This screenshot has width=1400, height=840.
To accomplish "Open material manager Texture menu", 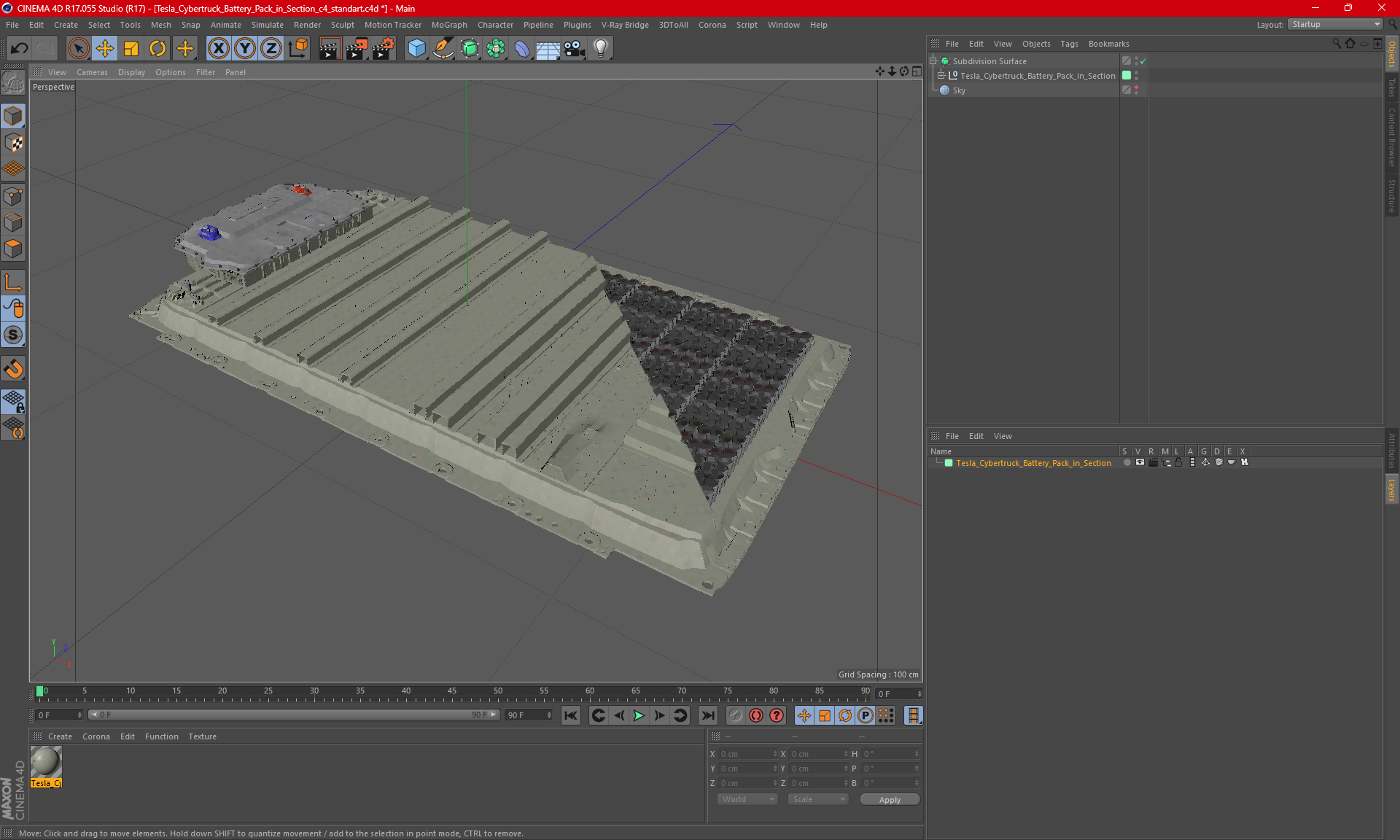I will pyautogui.click(x=202, y=736).
